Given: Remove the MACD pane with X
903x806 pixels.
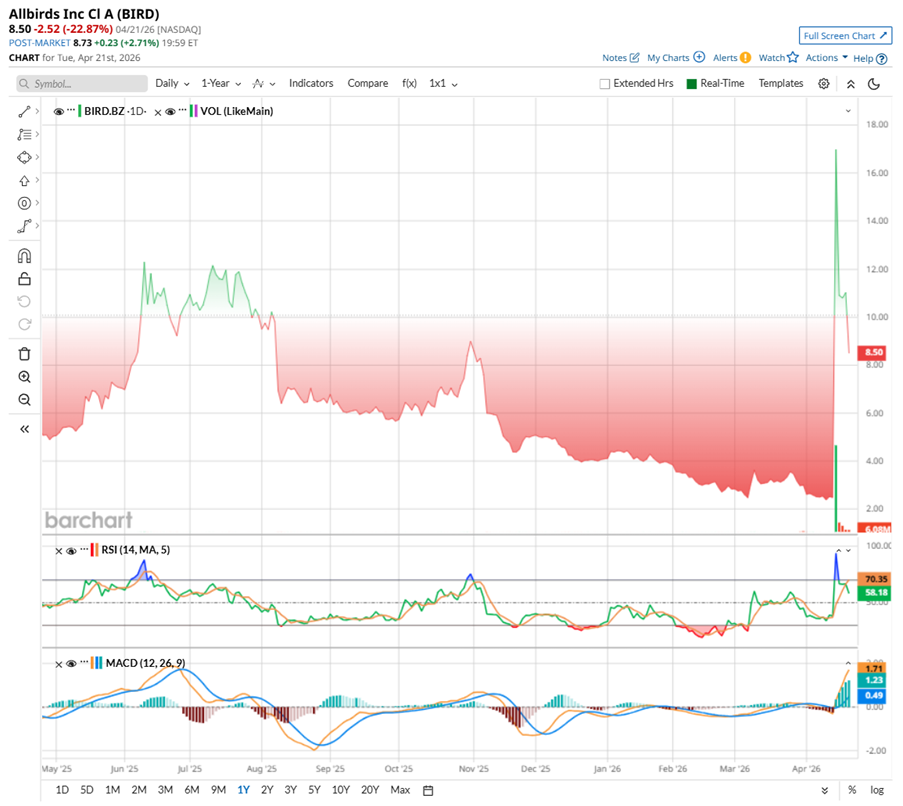Looking at the screenshot, I should [x=58, y=664].
